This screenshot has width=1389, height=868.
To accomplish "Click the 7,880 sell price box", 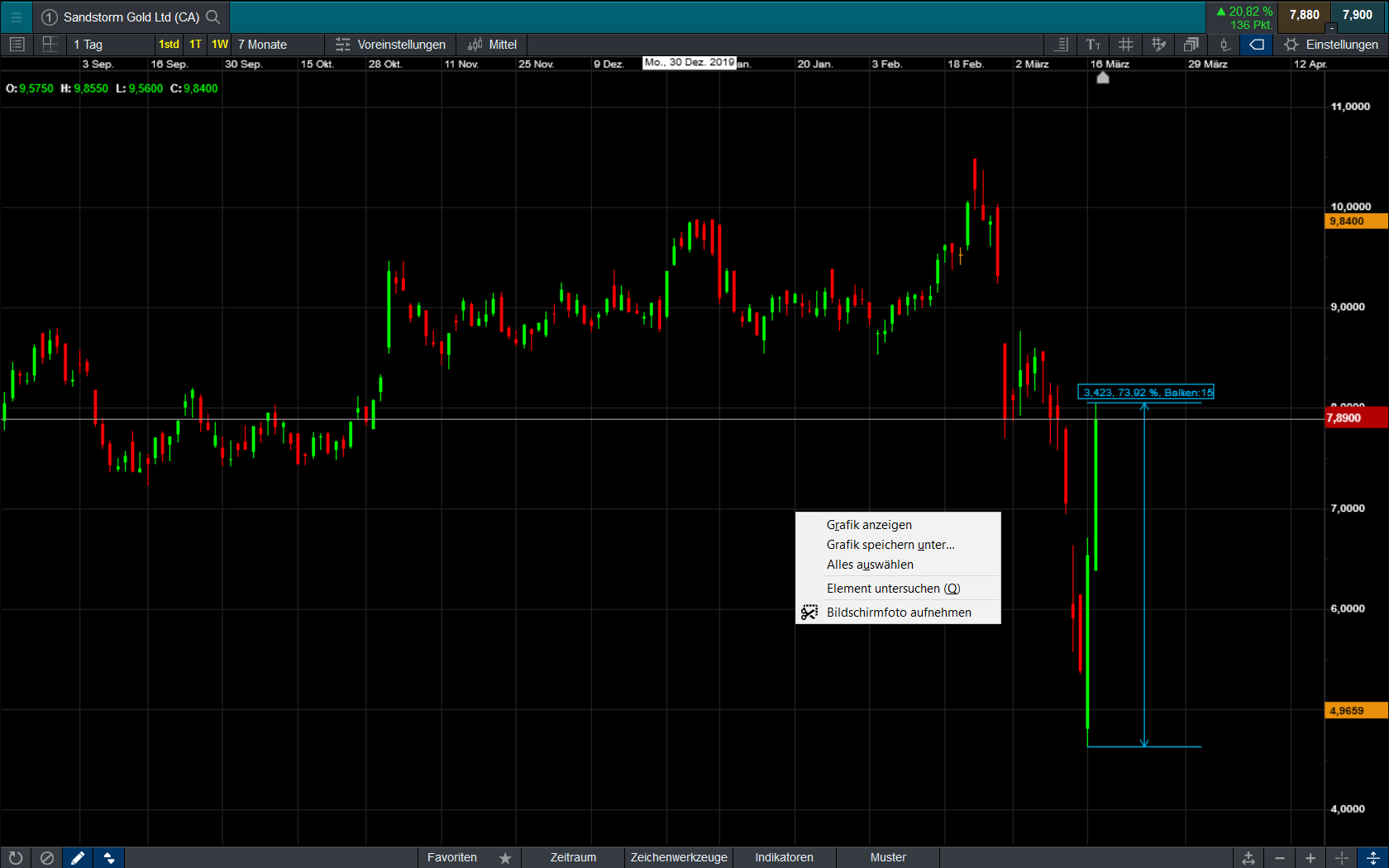I will point(1304,15).
